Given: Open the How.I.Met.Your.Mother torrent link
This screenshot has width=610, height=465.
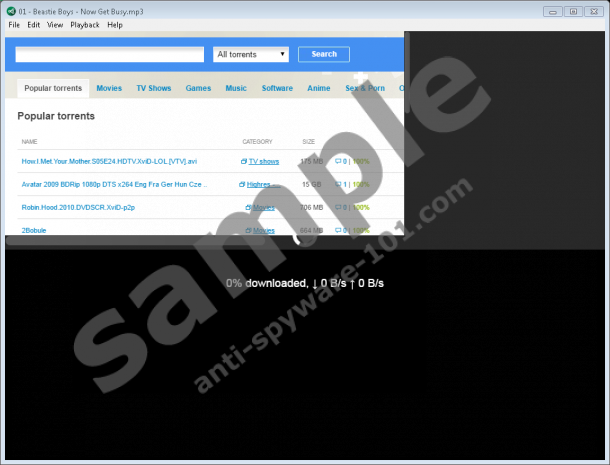Looking at the screenshot, I should coord(109,161).
